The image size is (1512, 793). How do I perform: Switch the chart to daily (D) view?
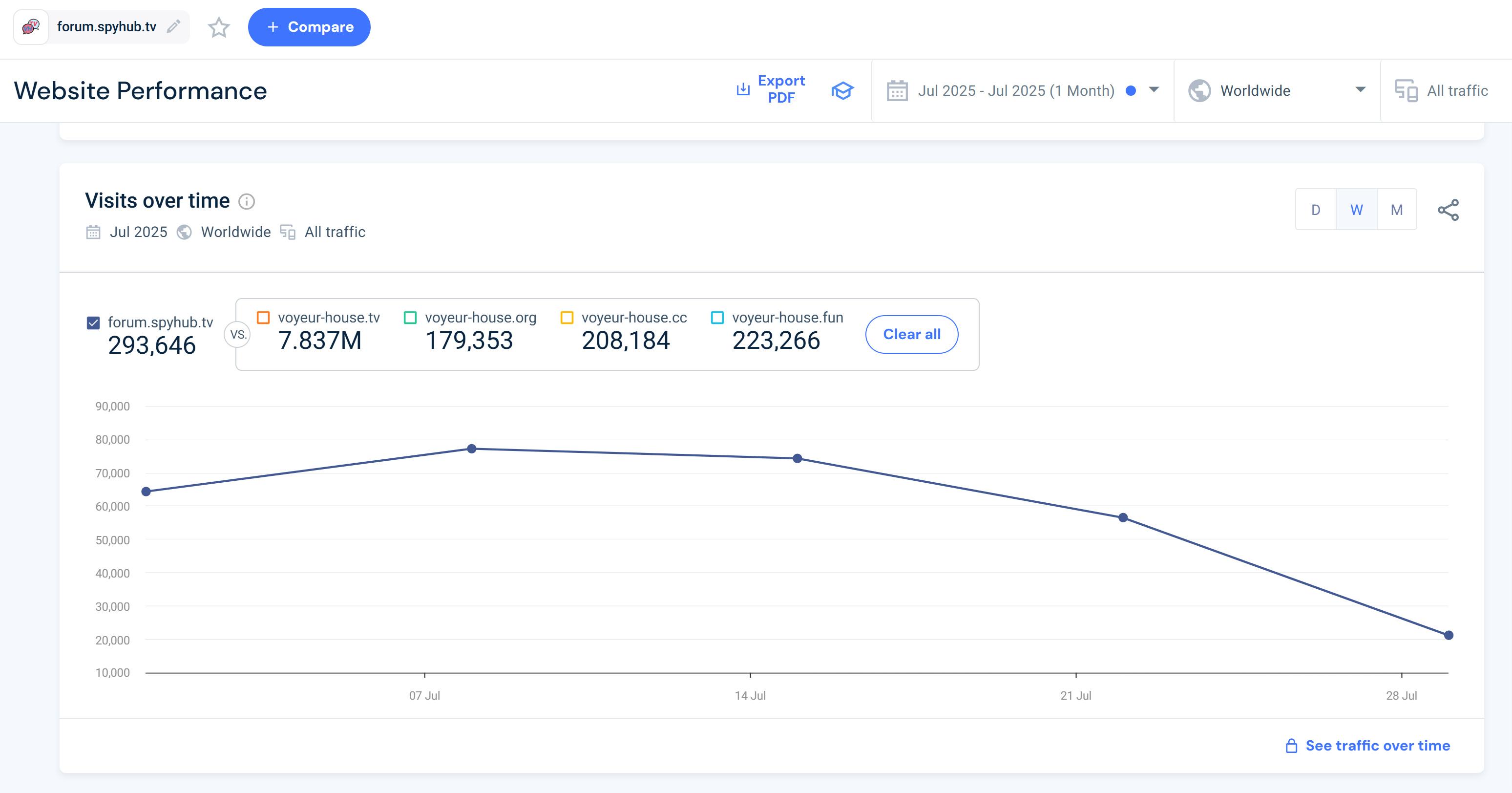pos(1315,210)
